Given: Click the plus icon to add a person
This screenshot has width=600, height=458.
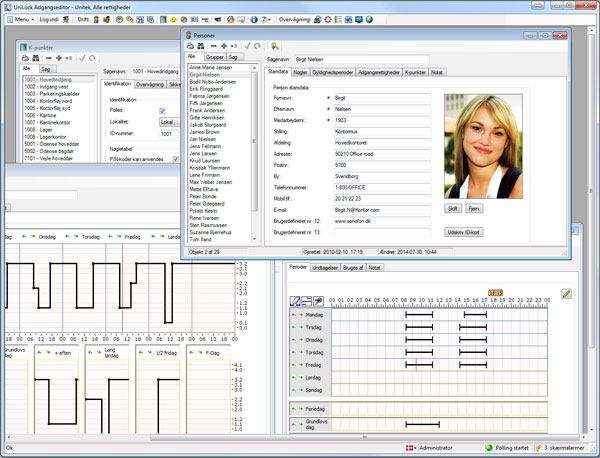Looking at the screenshot, I should pyautogui.click(x=222, y=46).
